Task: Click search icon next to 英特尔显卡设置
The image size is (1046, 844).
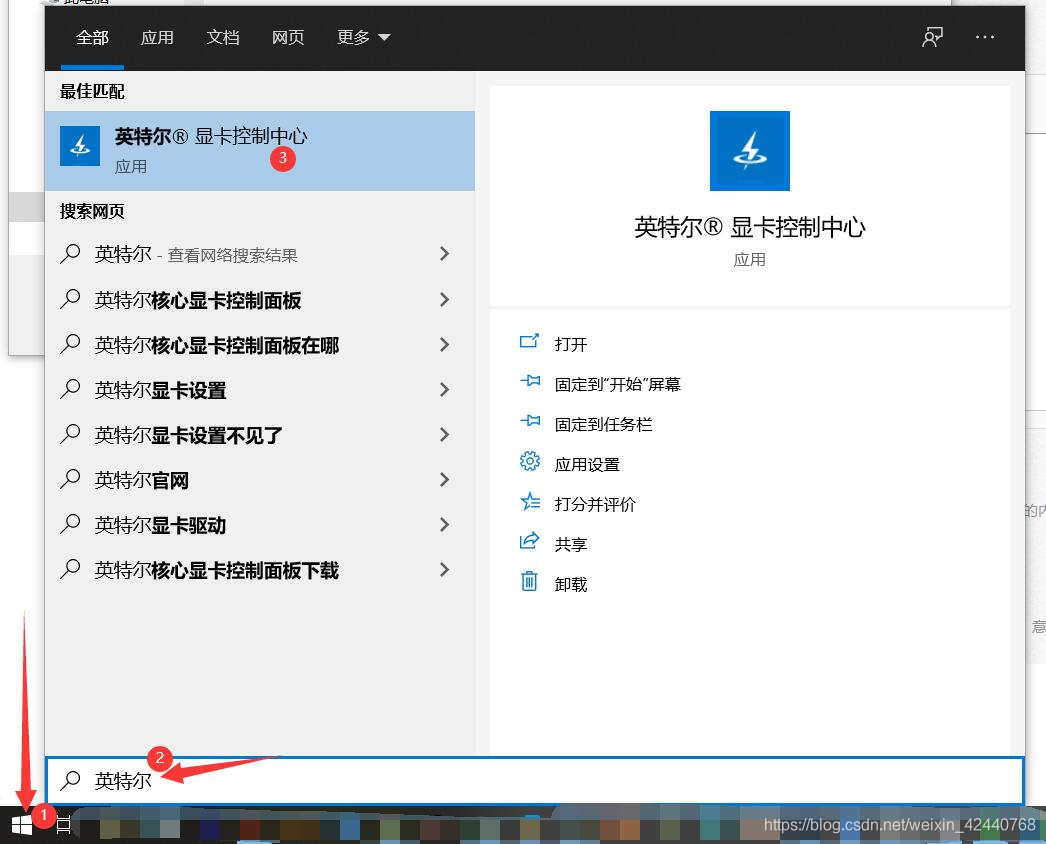Action: [70, 389]
